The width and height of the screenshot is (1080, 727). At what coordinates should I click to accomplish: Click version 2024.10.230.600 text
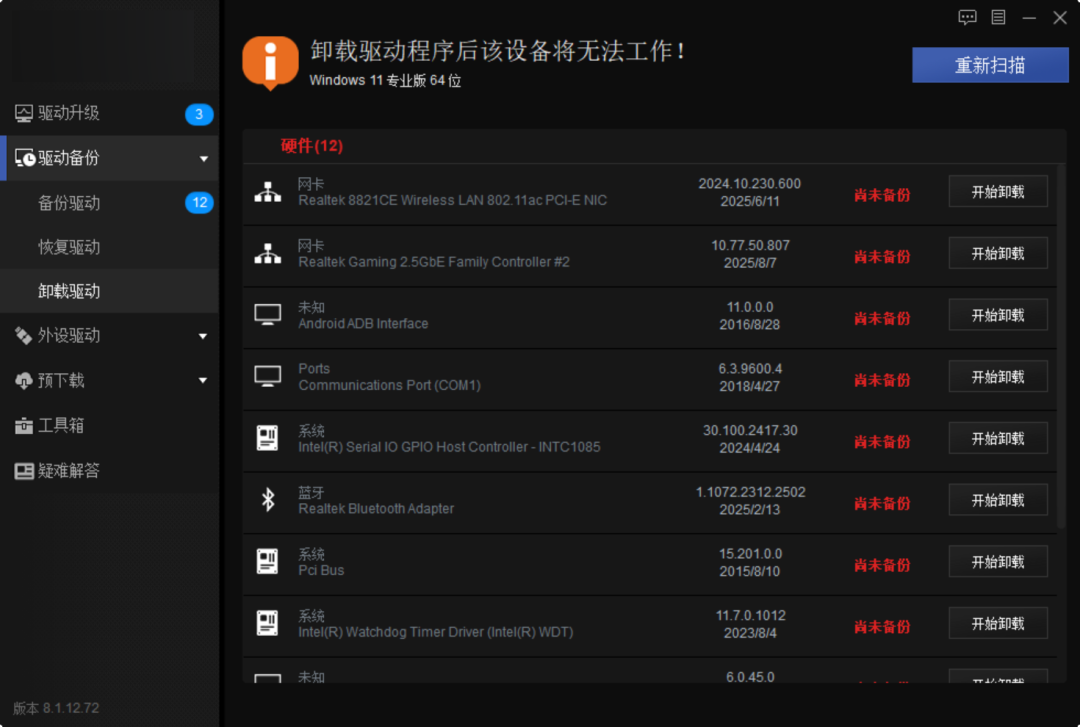[x=749, y=183]
